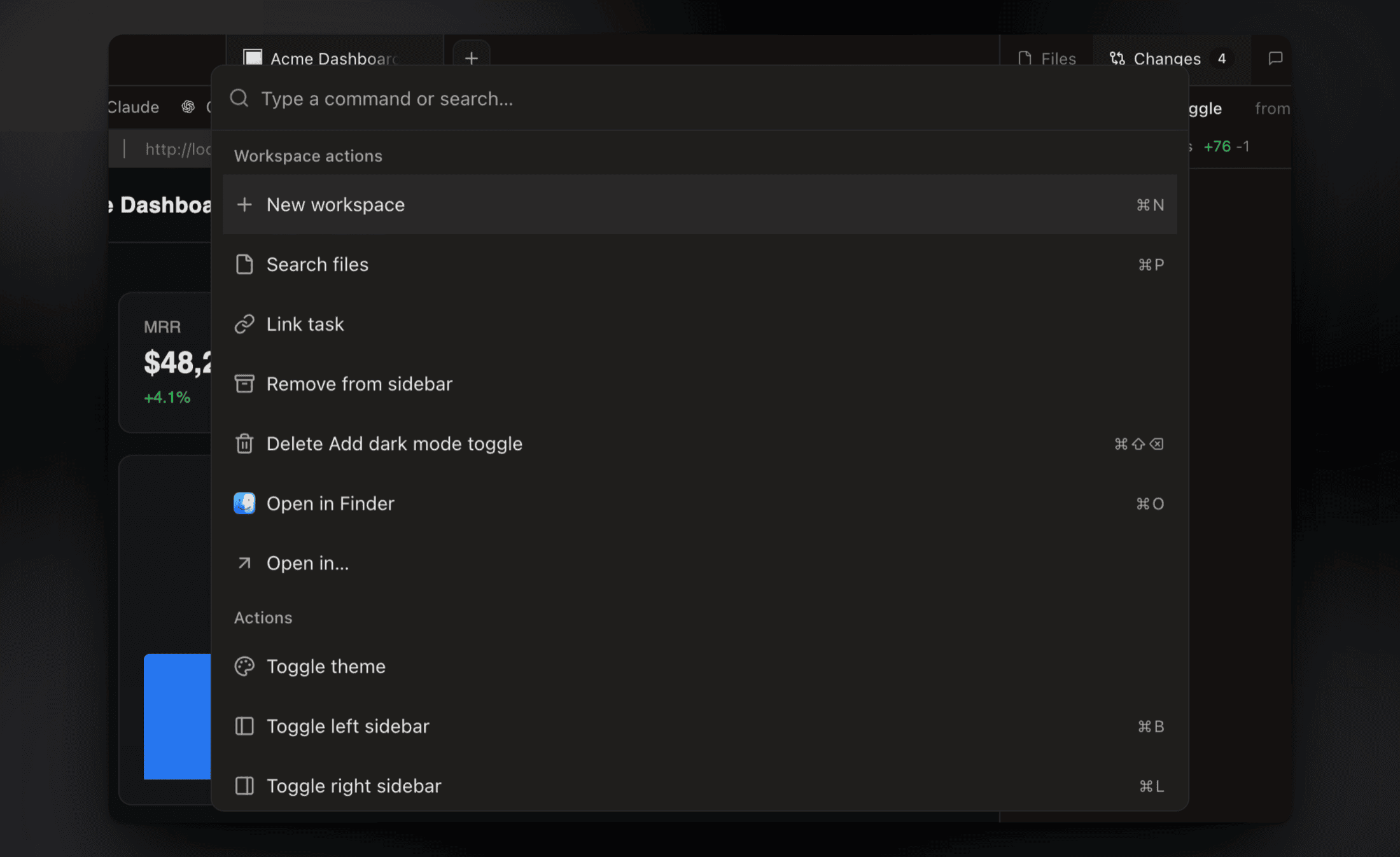Click the search magnifier icon in command palette
The width and height of the screenshot is (1400, 857).
click(239, 99)
